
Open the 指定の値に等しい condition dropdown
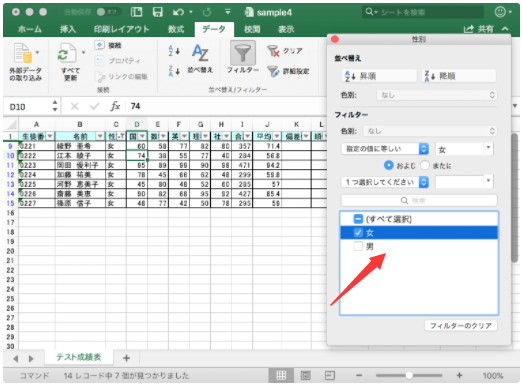point(385,149)
